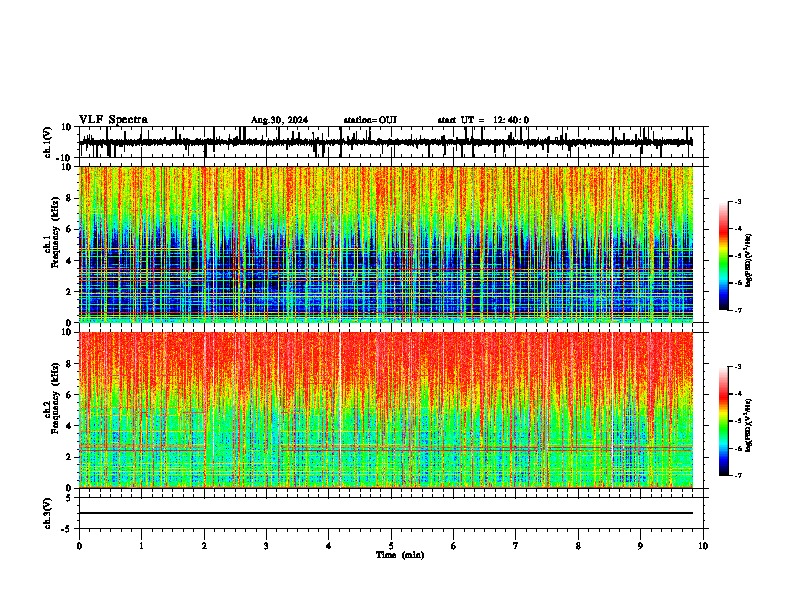Screen dimensions: 792x612
Task: Click time axis tick label "10"
Action: (703, 546)
